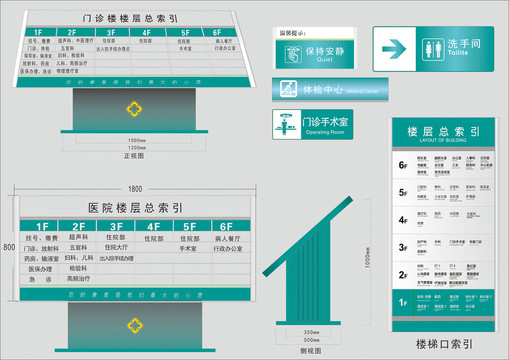Viewport: 509px width, 360px height.
Task: Click the right arrow icon on the restroom sign
Action: pyautogui.click(x=394, y=49)
